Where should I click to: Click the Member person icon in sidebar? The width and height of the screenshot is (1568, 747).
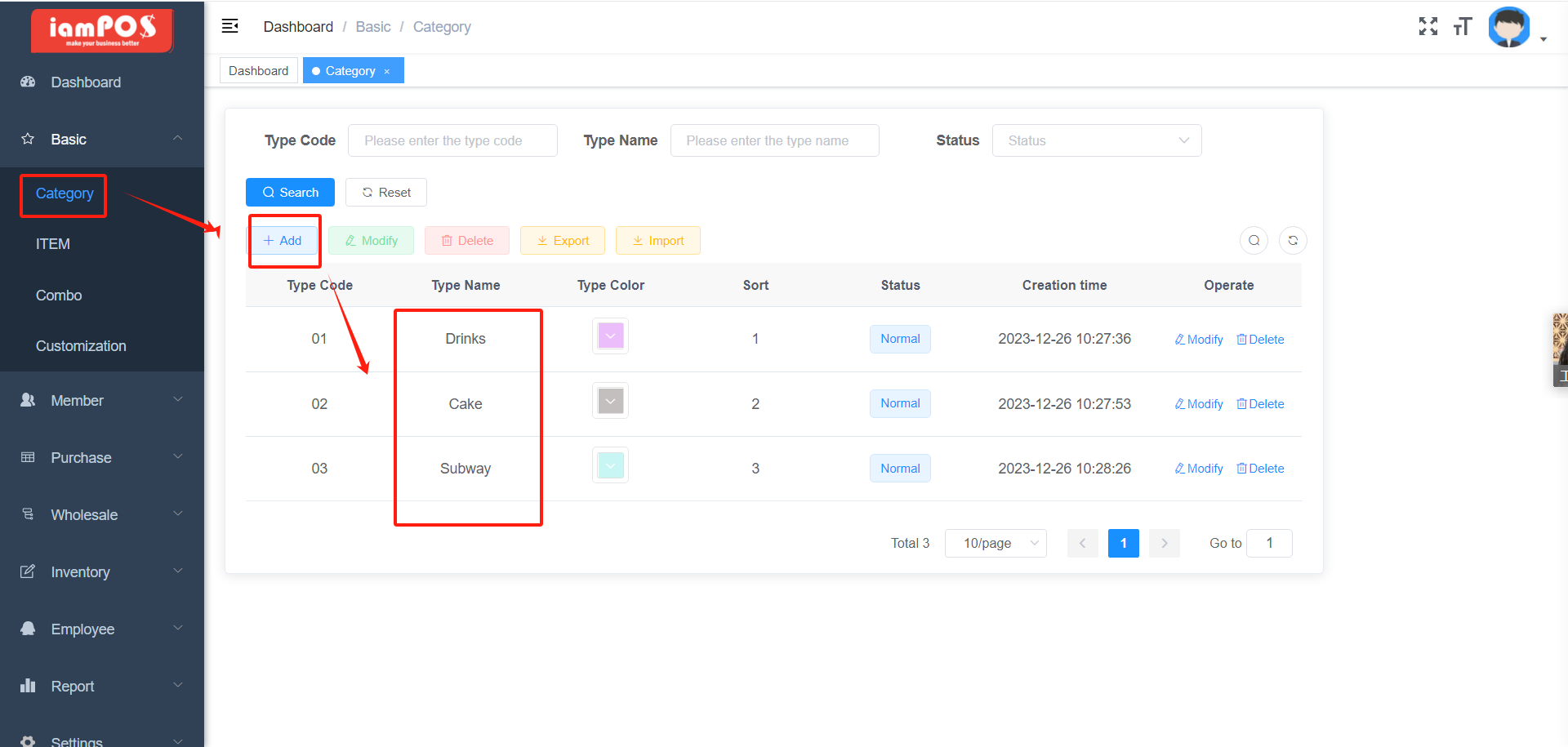[x=28, y=400]
